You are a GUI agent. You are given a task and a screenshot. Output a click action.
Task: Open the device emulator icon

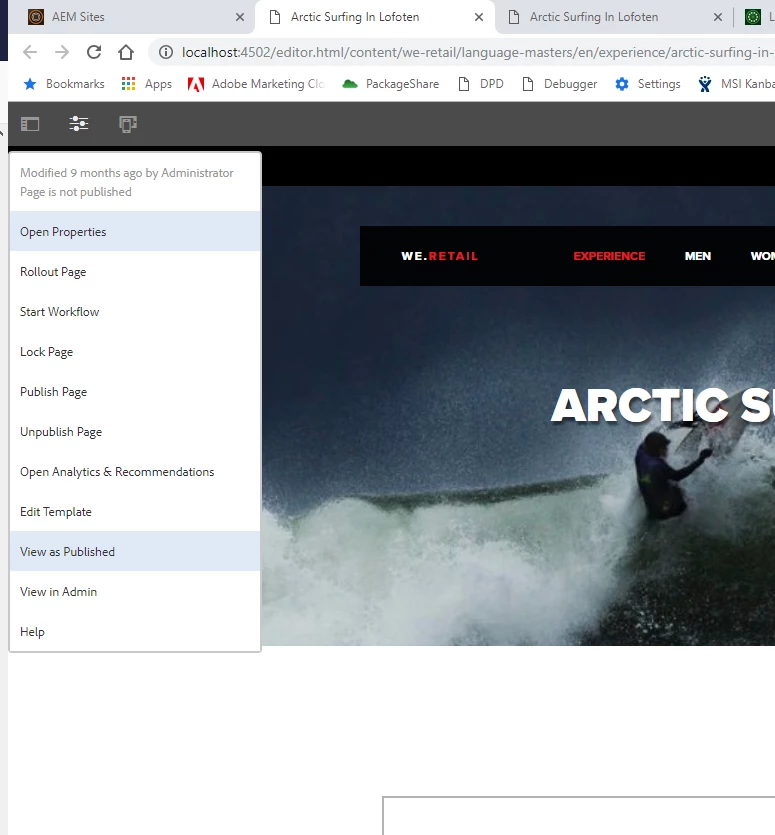coord(128,125)
